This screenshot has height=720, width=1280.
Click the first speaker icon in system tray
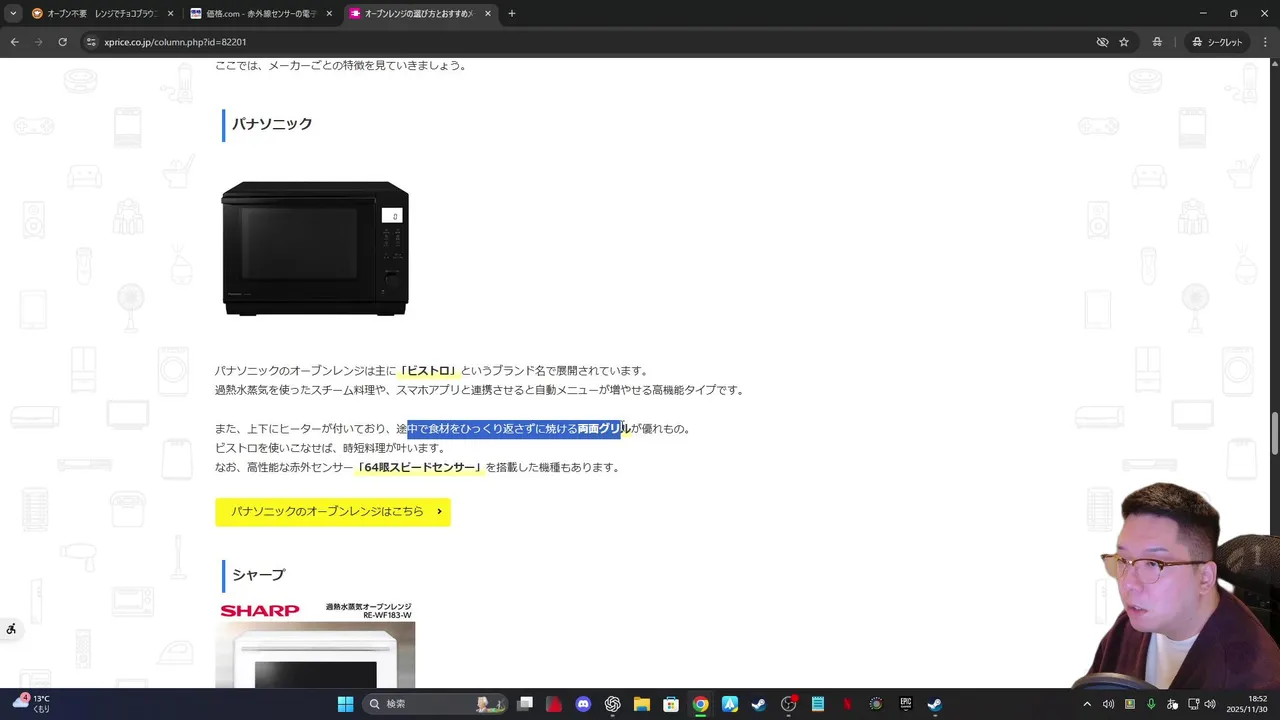click(x=1108, y=704)
